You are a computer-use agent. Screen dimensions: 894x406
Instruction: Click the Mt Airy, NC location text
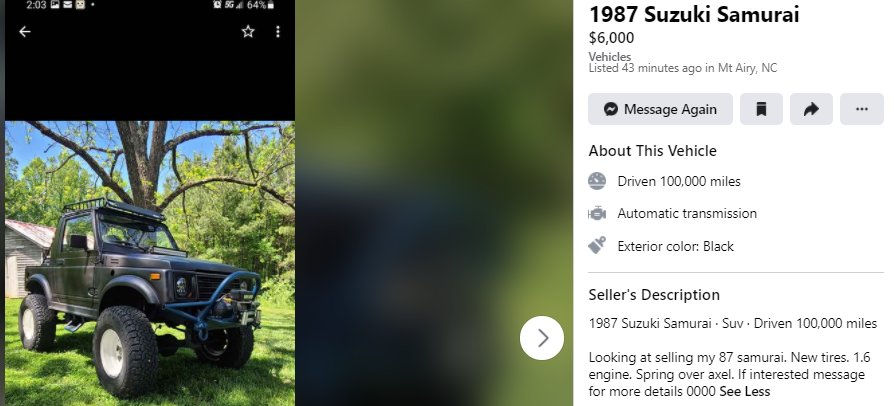747,68
